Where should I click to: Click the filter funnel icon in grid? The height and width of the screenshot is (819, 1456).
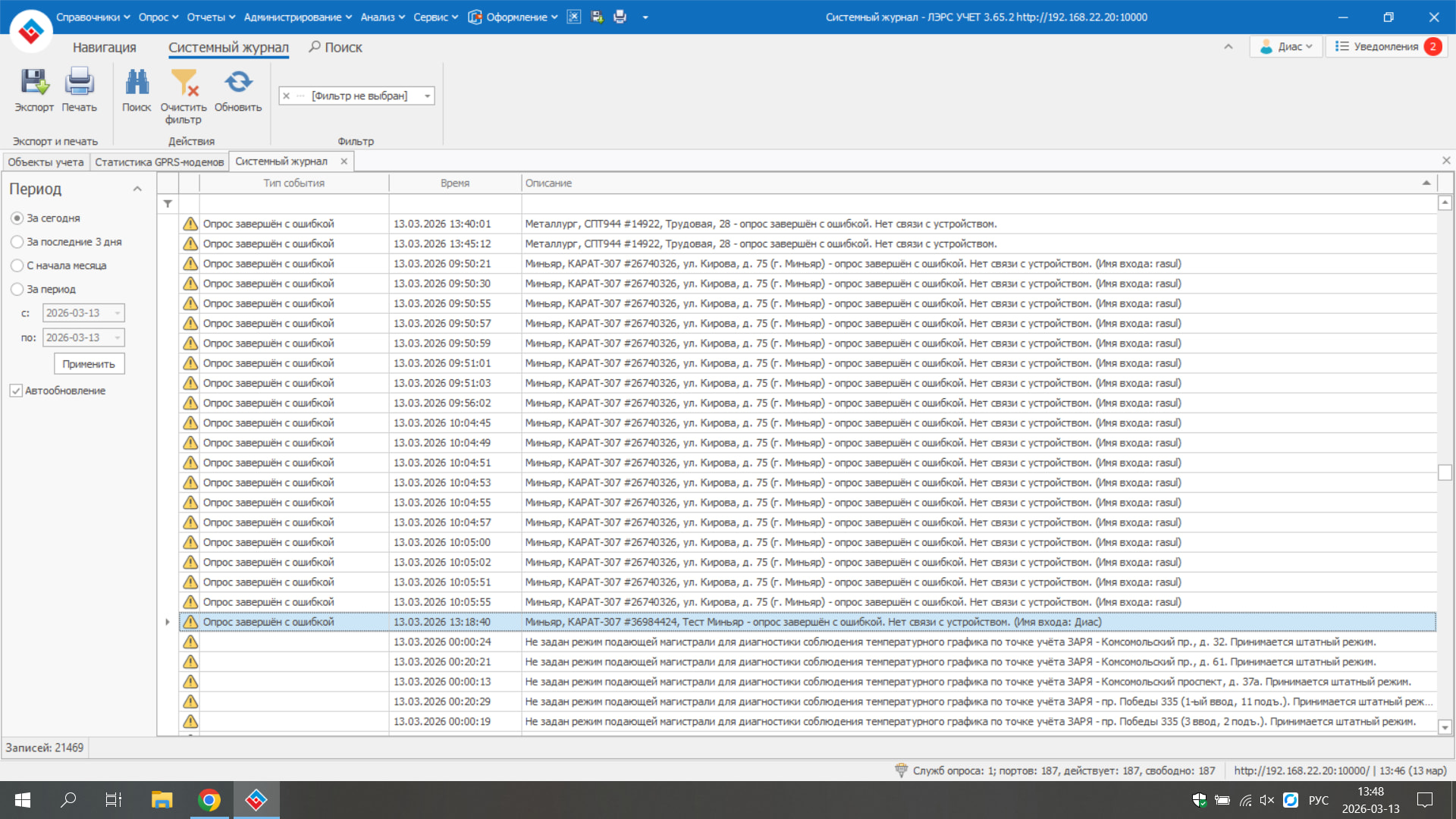point(168,204)
